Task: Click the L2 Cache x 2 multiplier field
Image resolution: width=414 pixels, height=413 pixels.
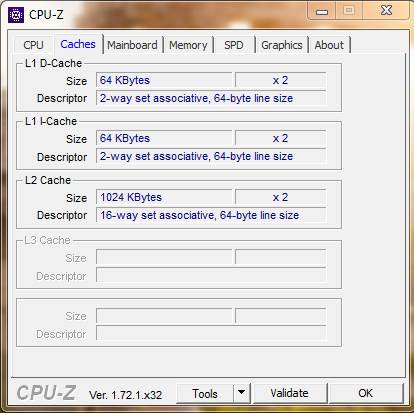Action: 280,197
